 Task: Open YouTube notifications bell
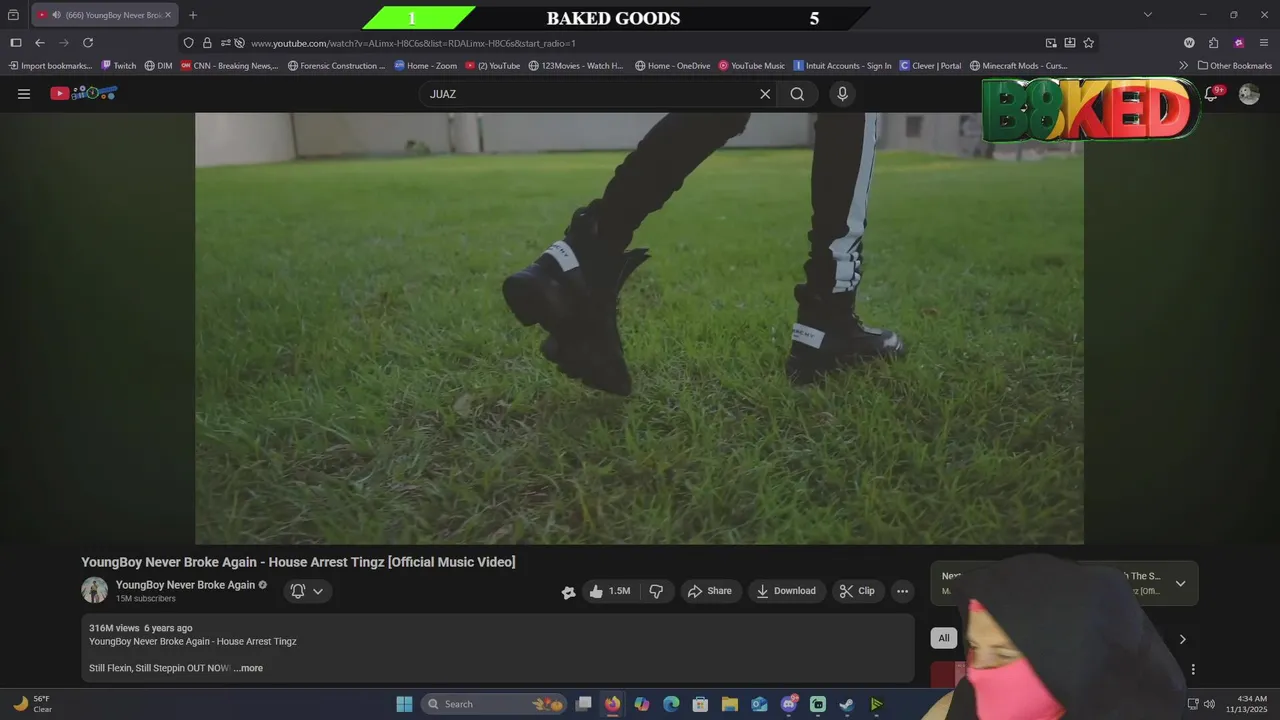(x=1211, y=93)
